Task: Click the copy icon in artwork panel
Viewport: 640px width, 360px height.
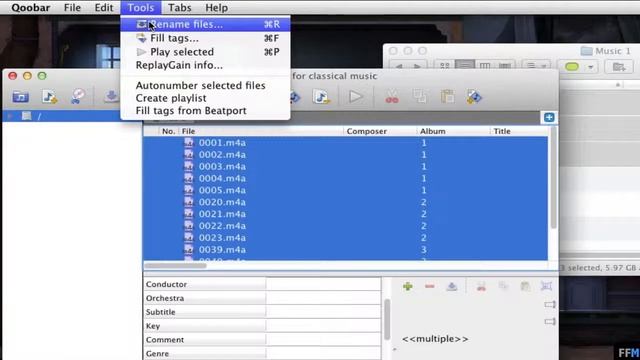Action: pos(503,286)
